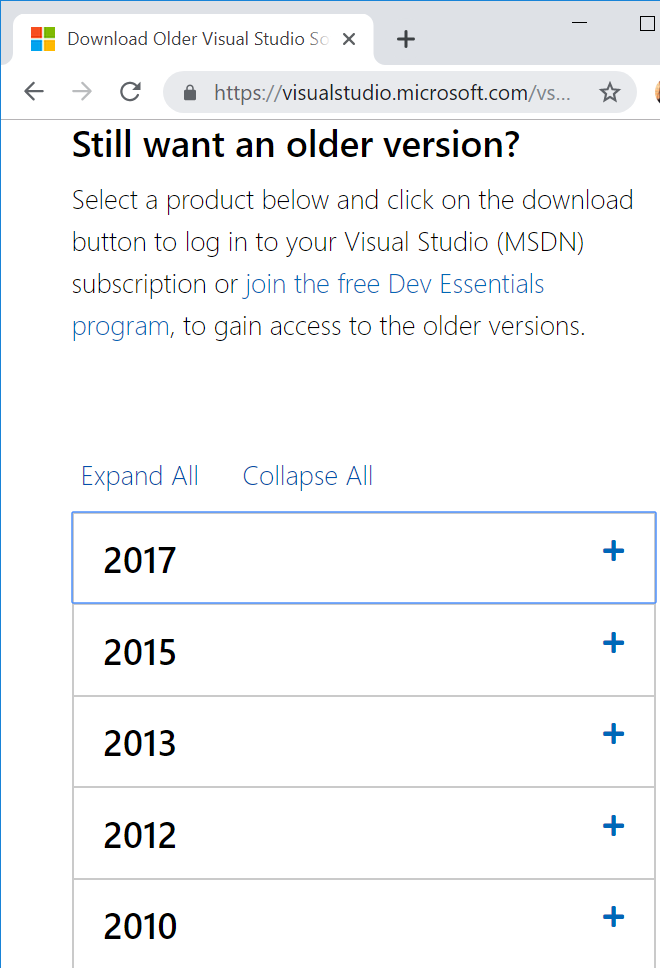Image resolution: width=660 pixels, height=968 pixels.
Task: Maximize the browser window
Action: (647, 23)
